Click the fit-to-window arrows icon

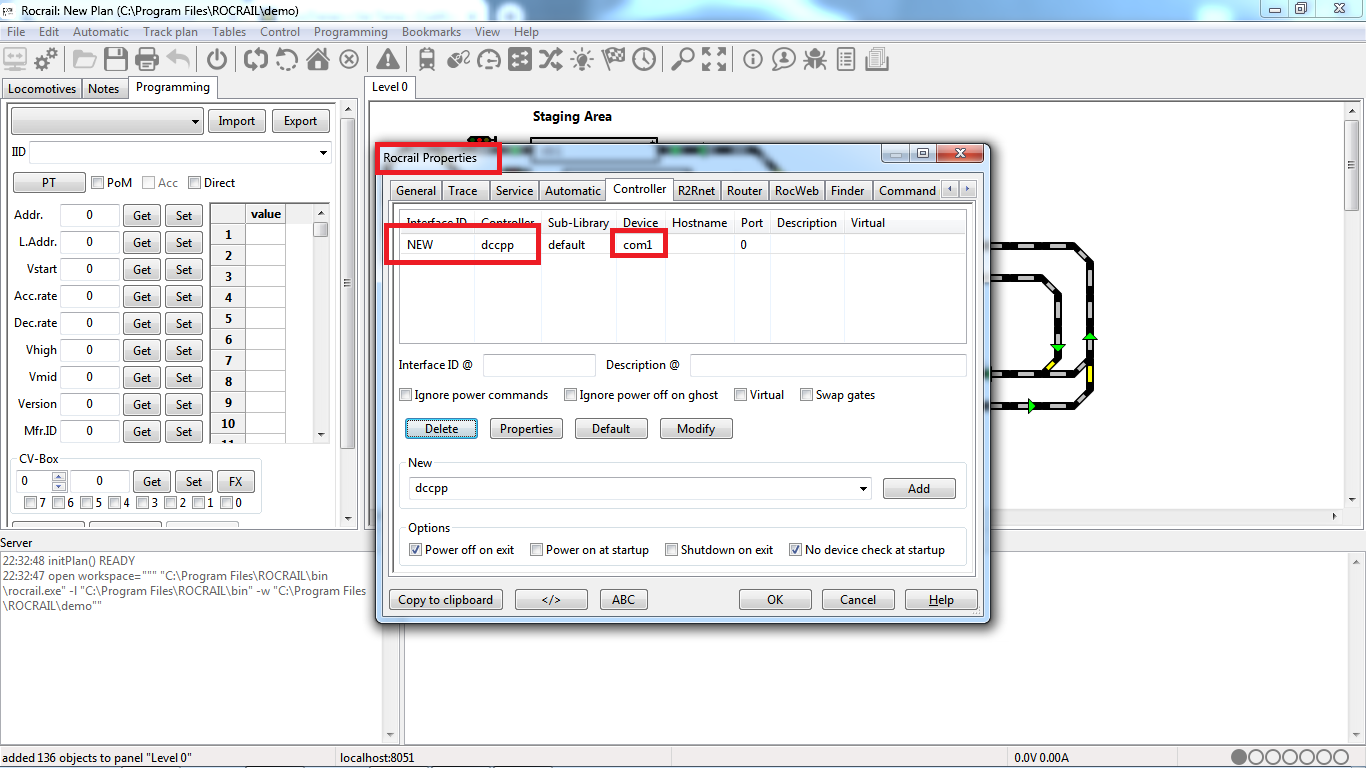(x=714, y=59)
